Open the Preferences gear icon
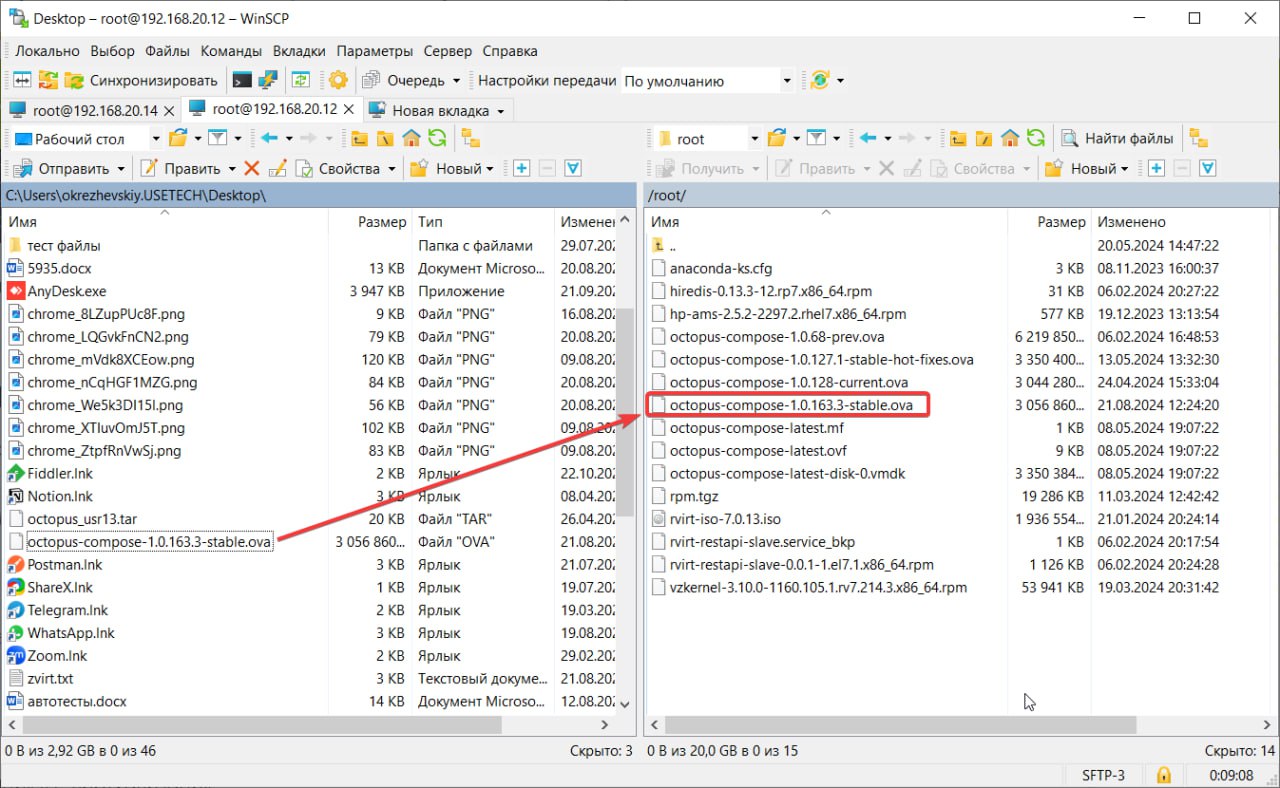This screenshot has width=1280, height=788. [338, 80]
